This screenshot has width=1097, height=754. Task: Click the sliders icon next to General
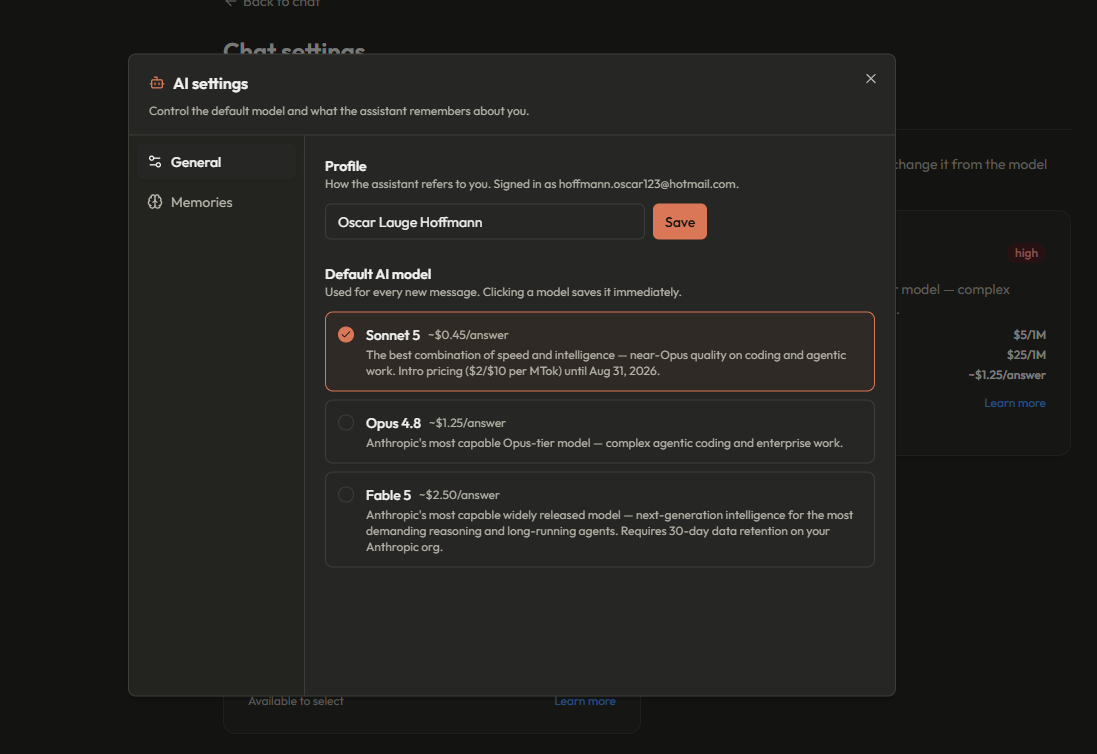click(155, 162)
